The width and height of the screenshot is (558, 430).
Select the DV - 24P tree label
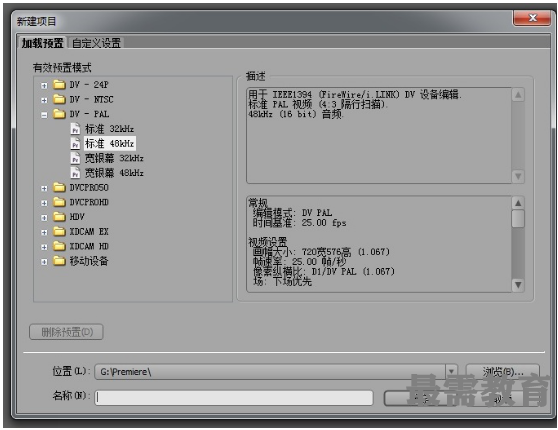(89, 85)
